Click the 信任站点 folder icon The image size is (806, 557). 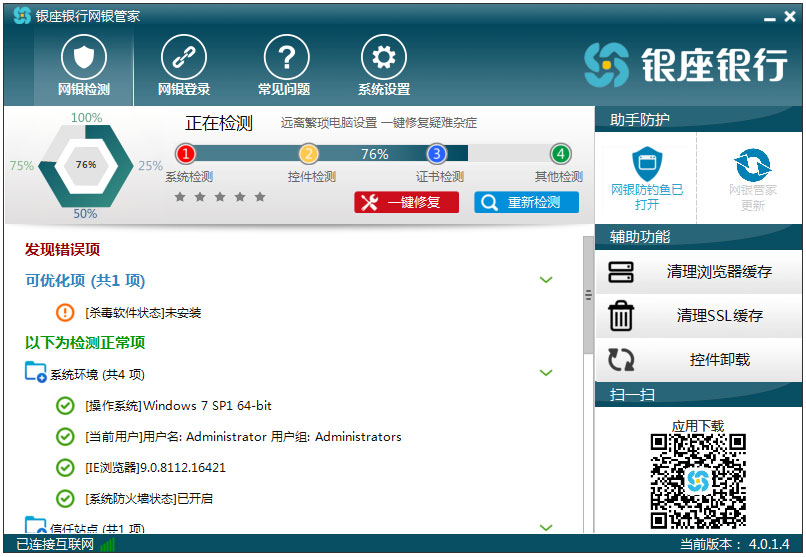(x=35, y=525)
